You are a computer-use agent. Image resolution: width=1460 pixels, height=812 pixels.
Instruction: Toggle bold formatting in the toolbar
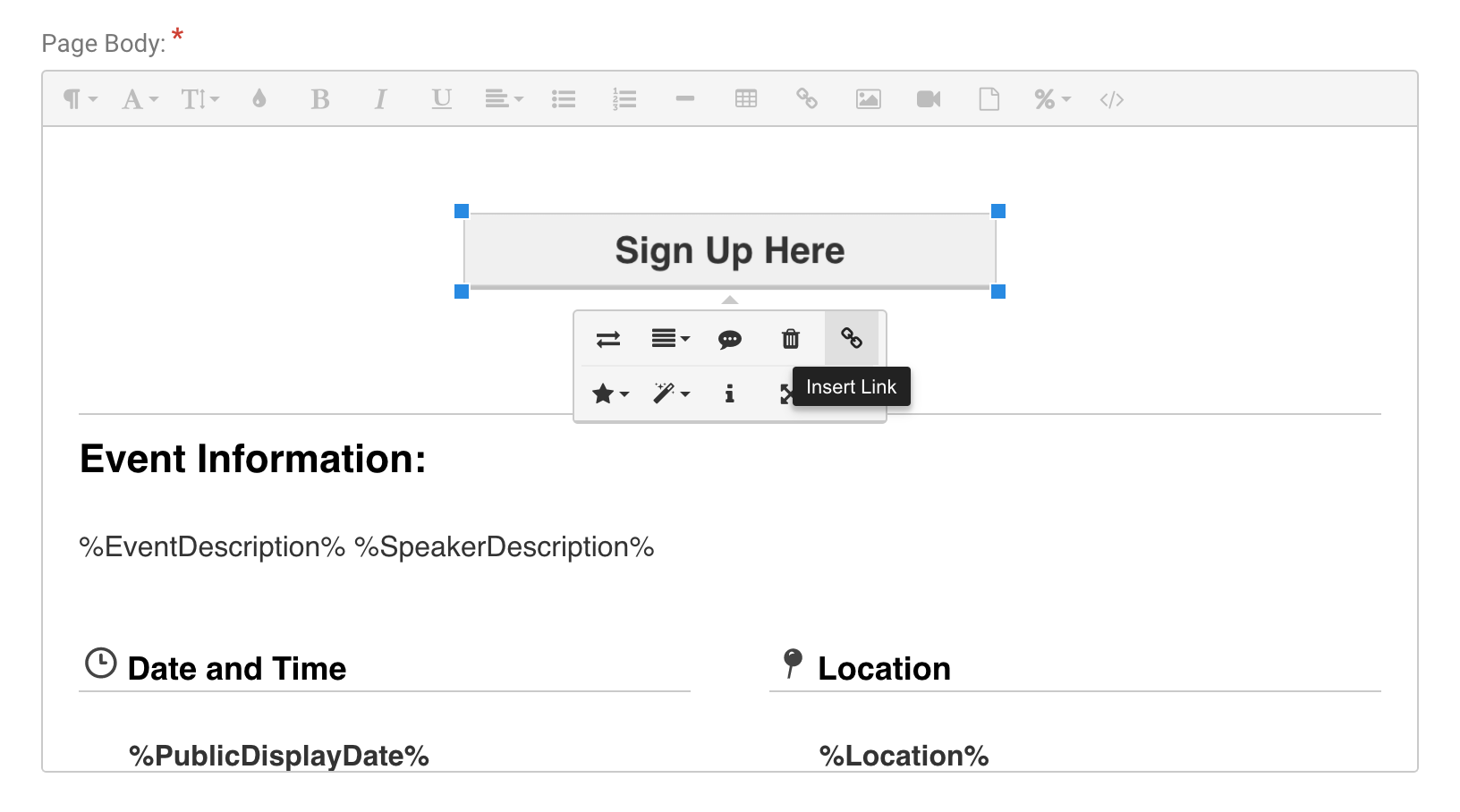(319, 99)
